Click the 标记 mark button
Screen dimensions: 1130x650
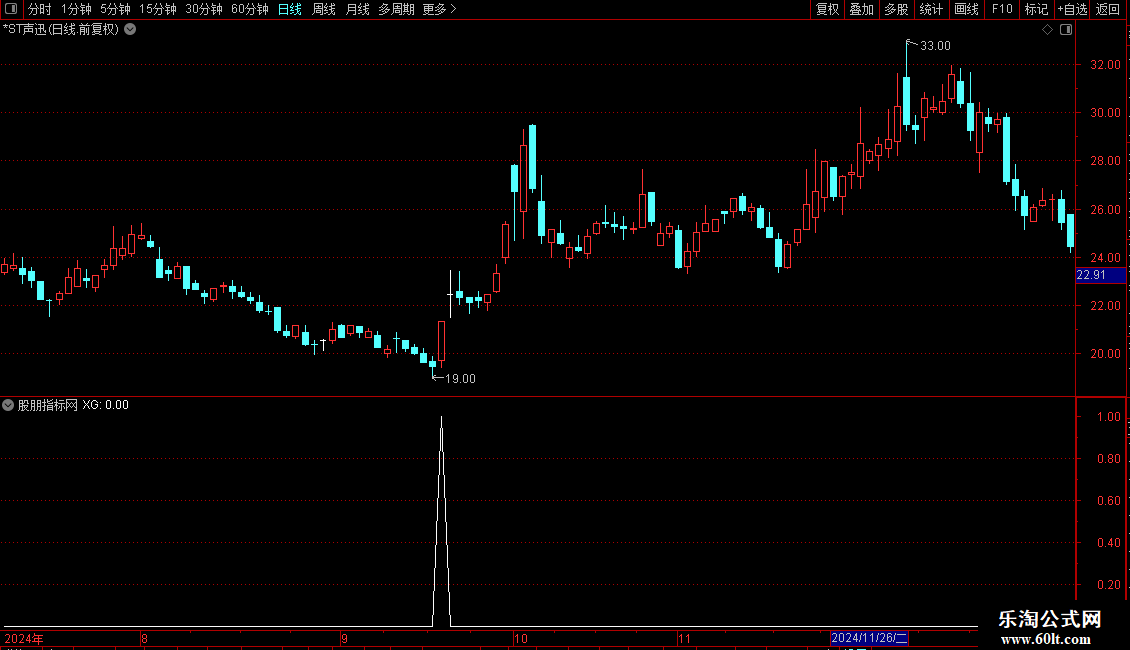pos(1036,9)
